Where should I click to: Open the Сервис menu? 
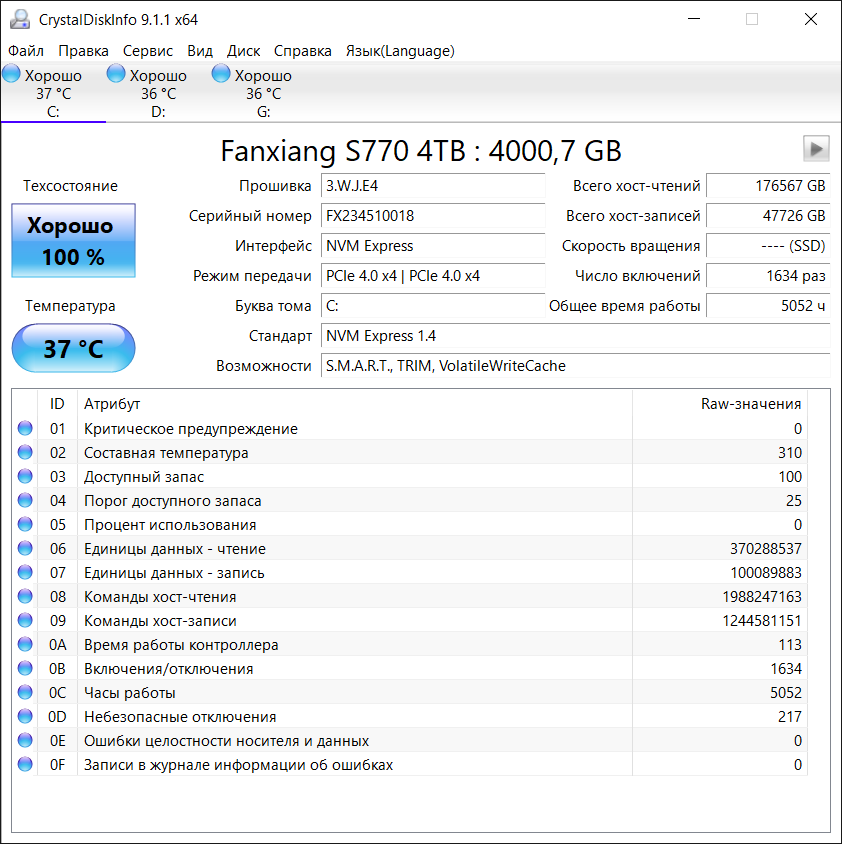[148, 51]
